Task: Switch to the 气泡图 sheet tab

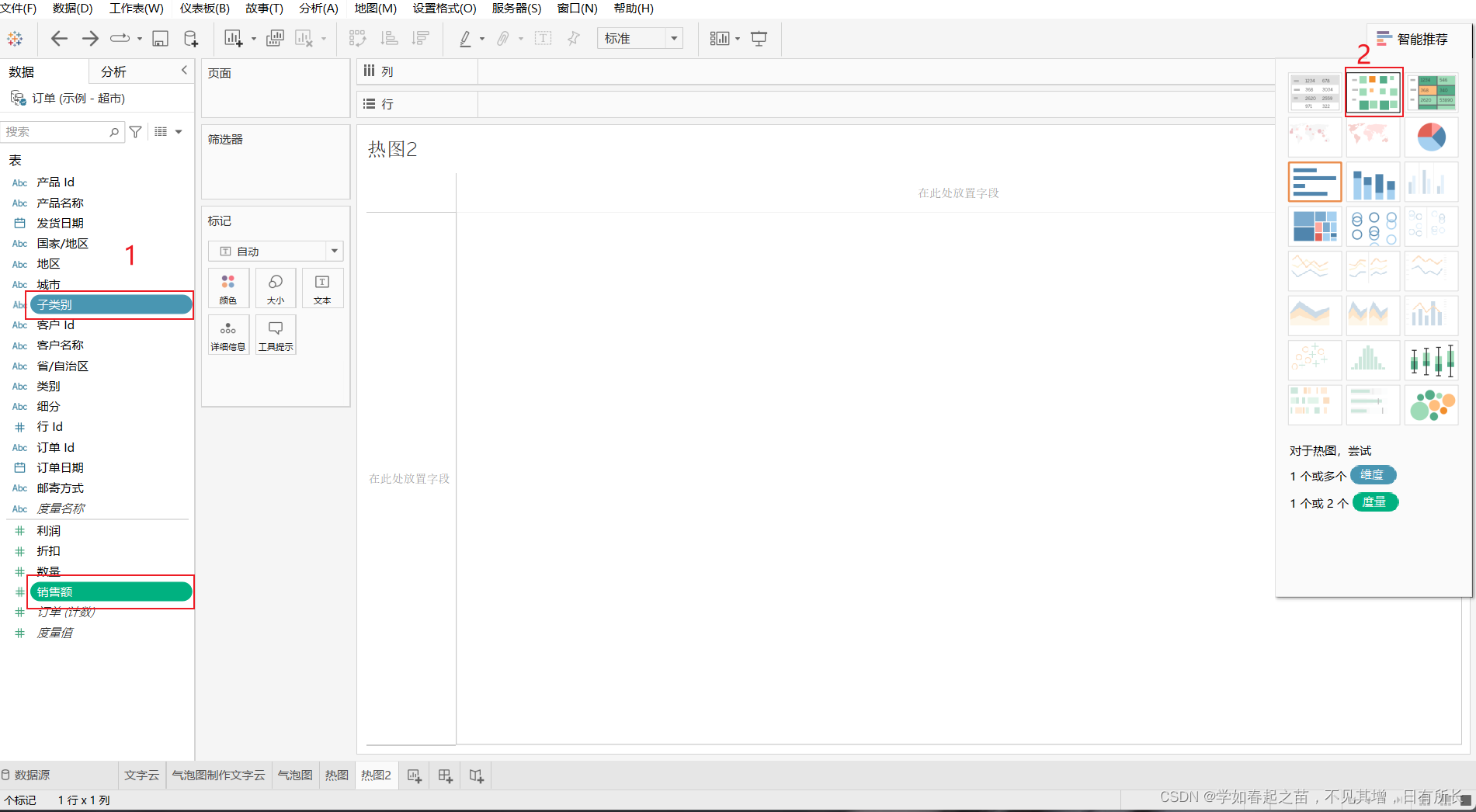Action: click(x=295, y=776)
